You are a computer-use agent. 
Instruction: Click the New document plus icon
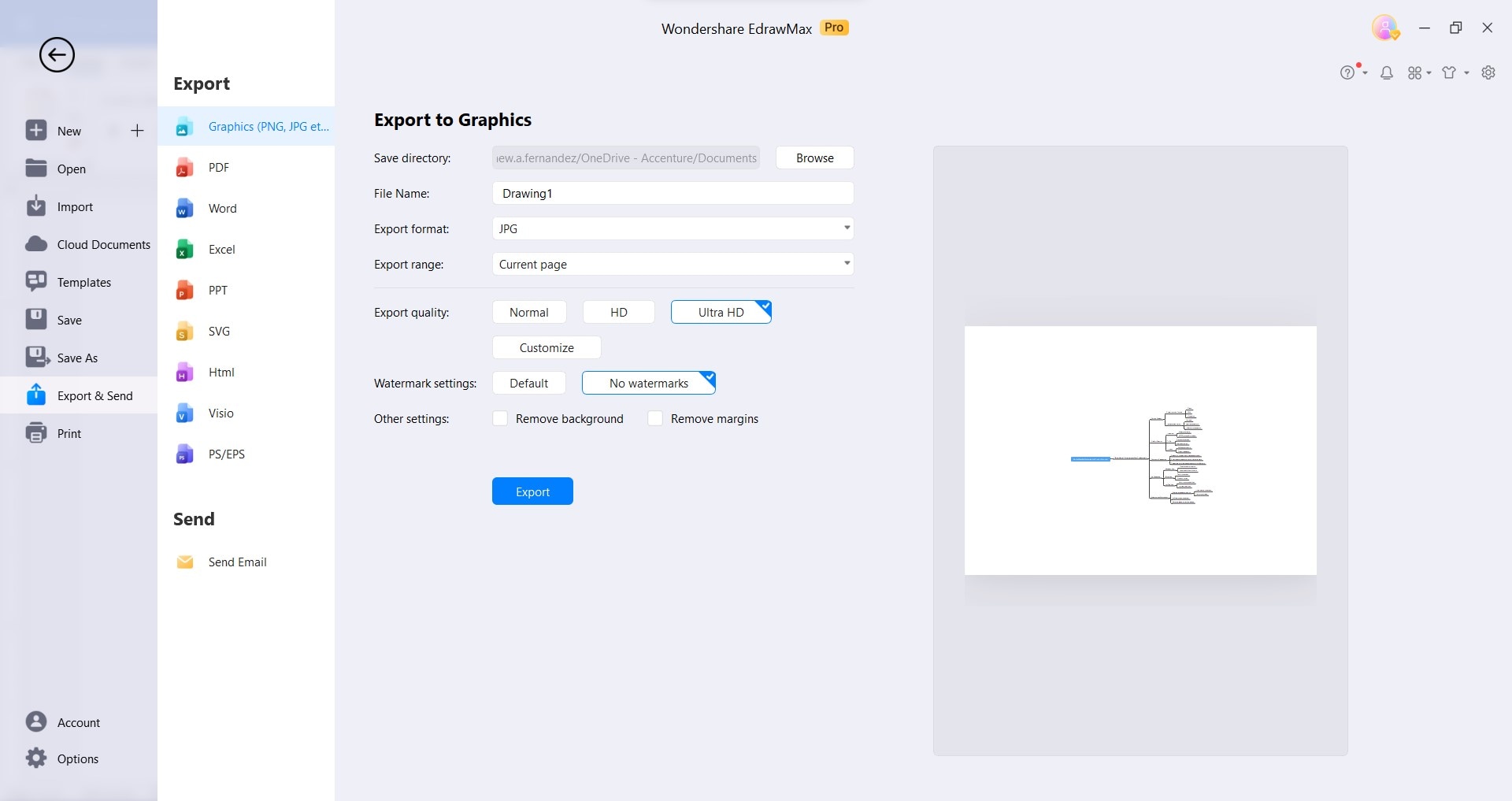(x=36, y=131)
